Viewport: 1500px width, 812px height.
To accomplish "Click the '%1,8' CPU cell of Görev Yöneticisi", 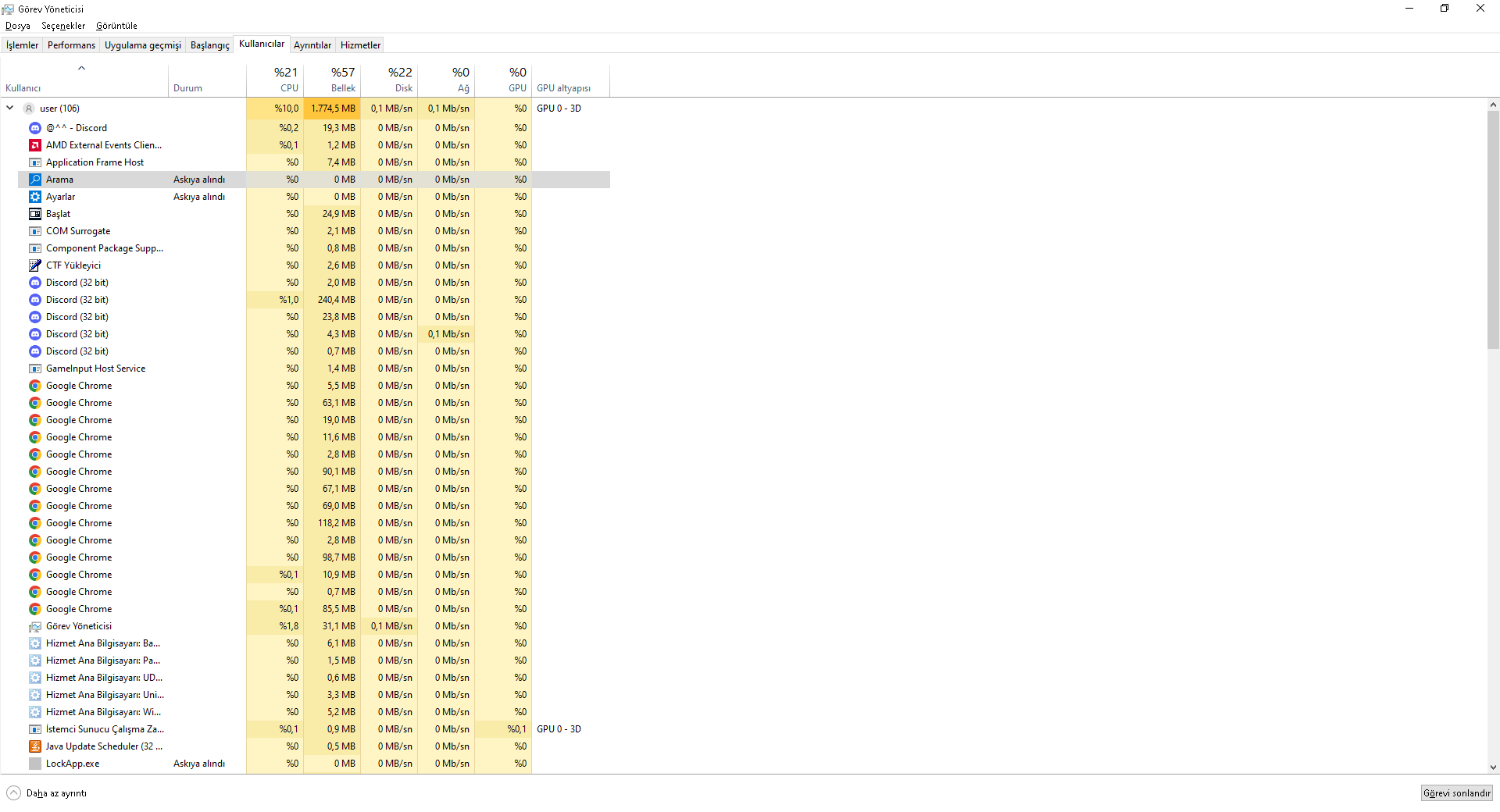I will (x=275, y=626).
